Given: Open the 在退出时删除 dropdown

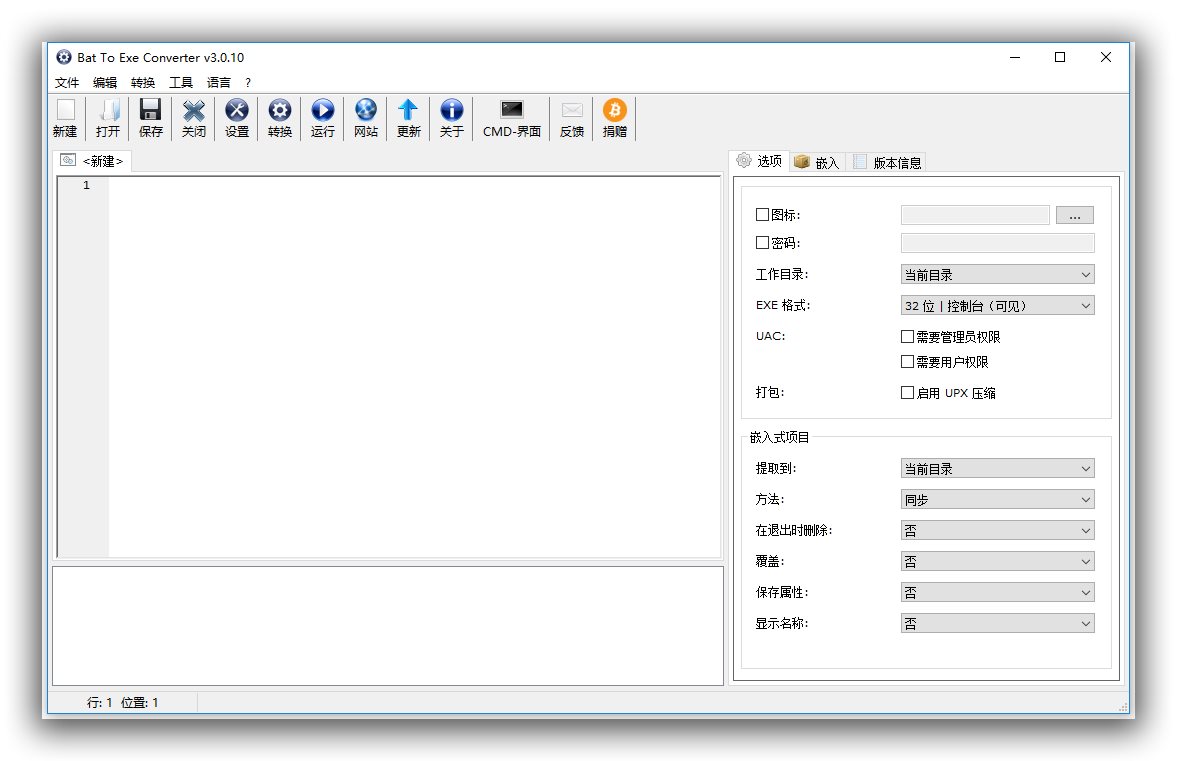Looking at the screenshot, I should point(998,531).
